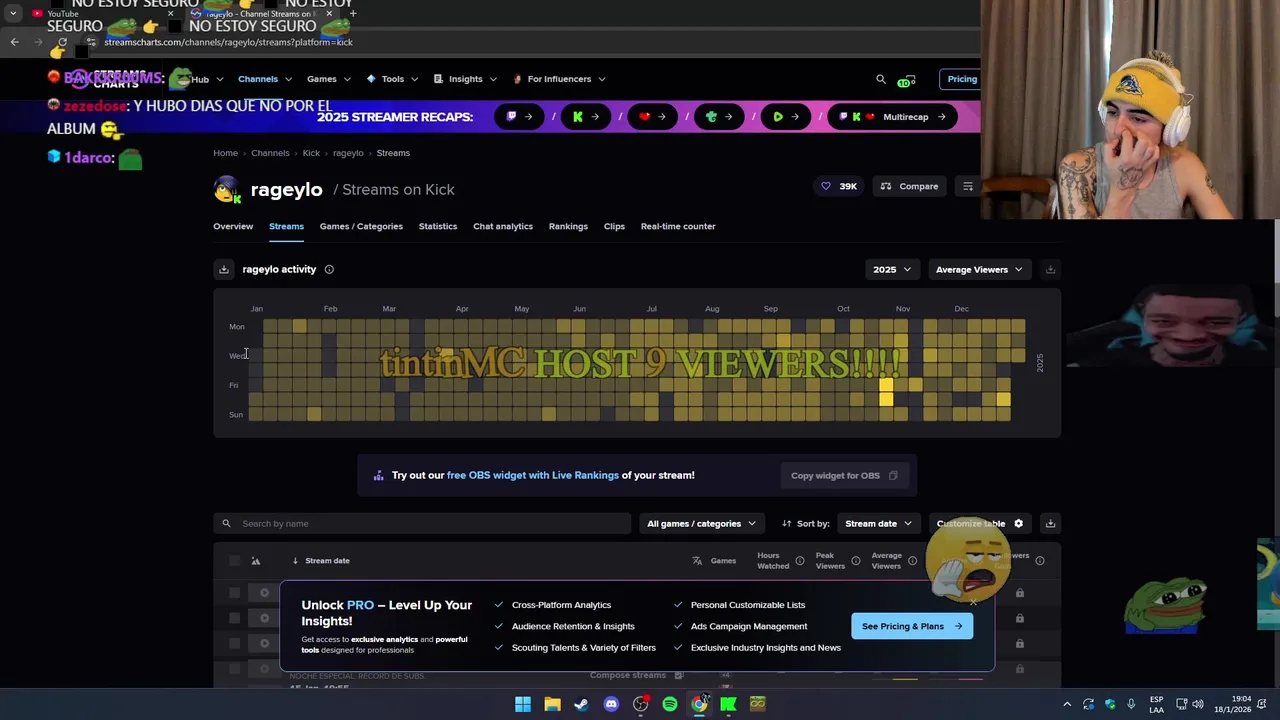The width and height of the screenshot is (1280, 720).
Task: Export heatmap with download icon beside Average Viewers
Action: point(1050,269)
